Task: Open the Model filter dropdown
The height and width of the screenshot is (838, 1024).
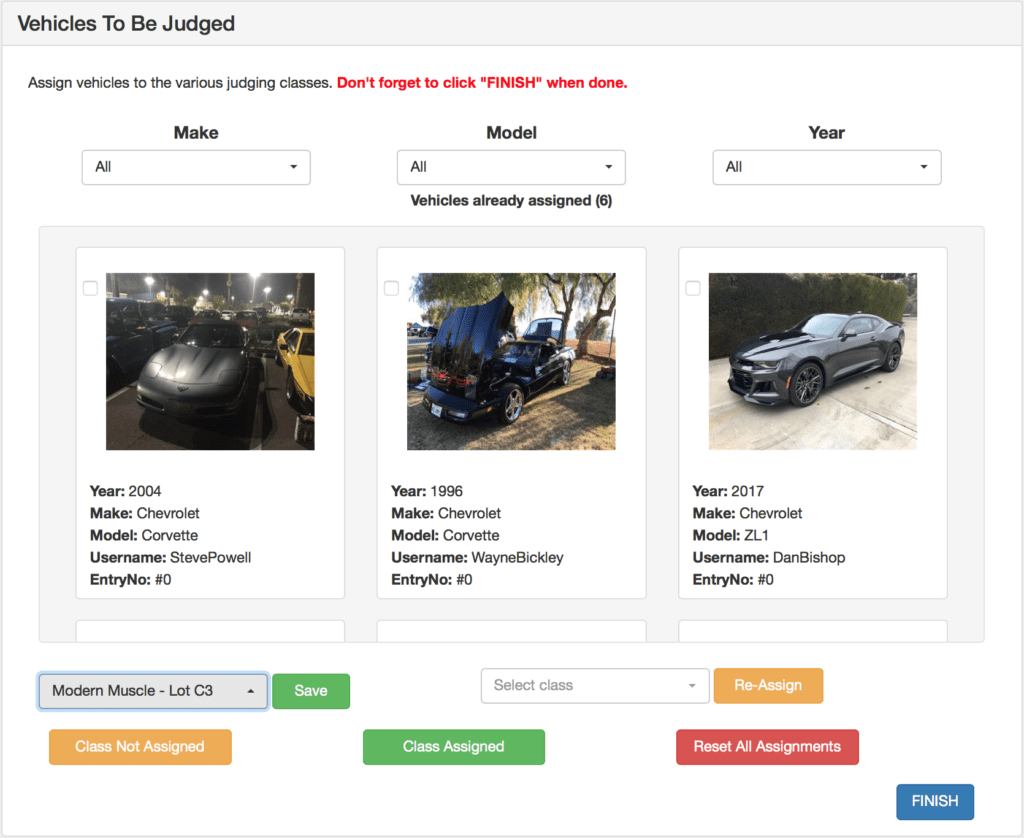Action: coord(511,167)
